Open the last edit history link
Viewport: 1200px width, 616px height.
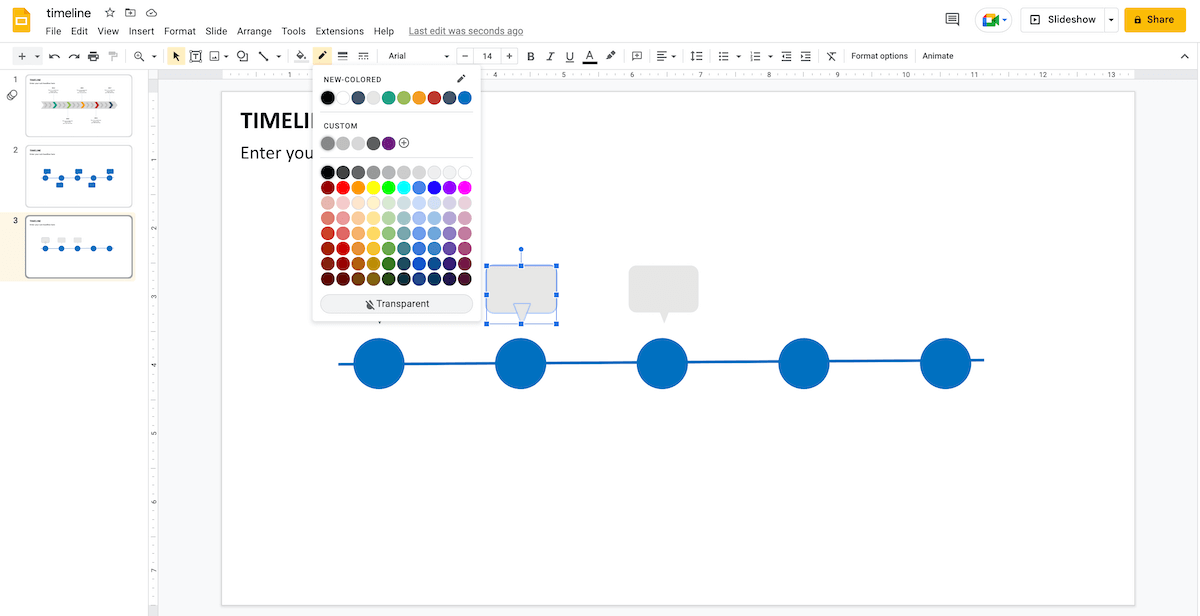(x=466, y=31)
